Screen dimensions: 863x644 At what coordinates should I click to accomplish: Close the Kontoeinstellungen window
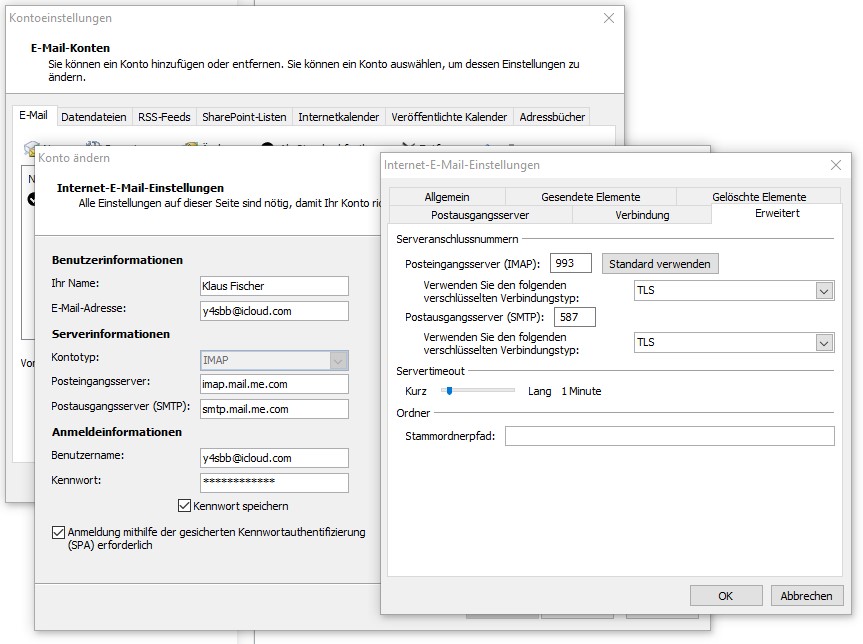(609, 18)
